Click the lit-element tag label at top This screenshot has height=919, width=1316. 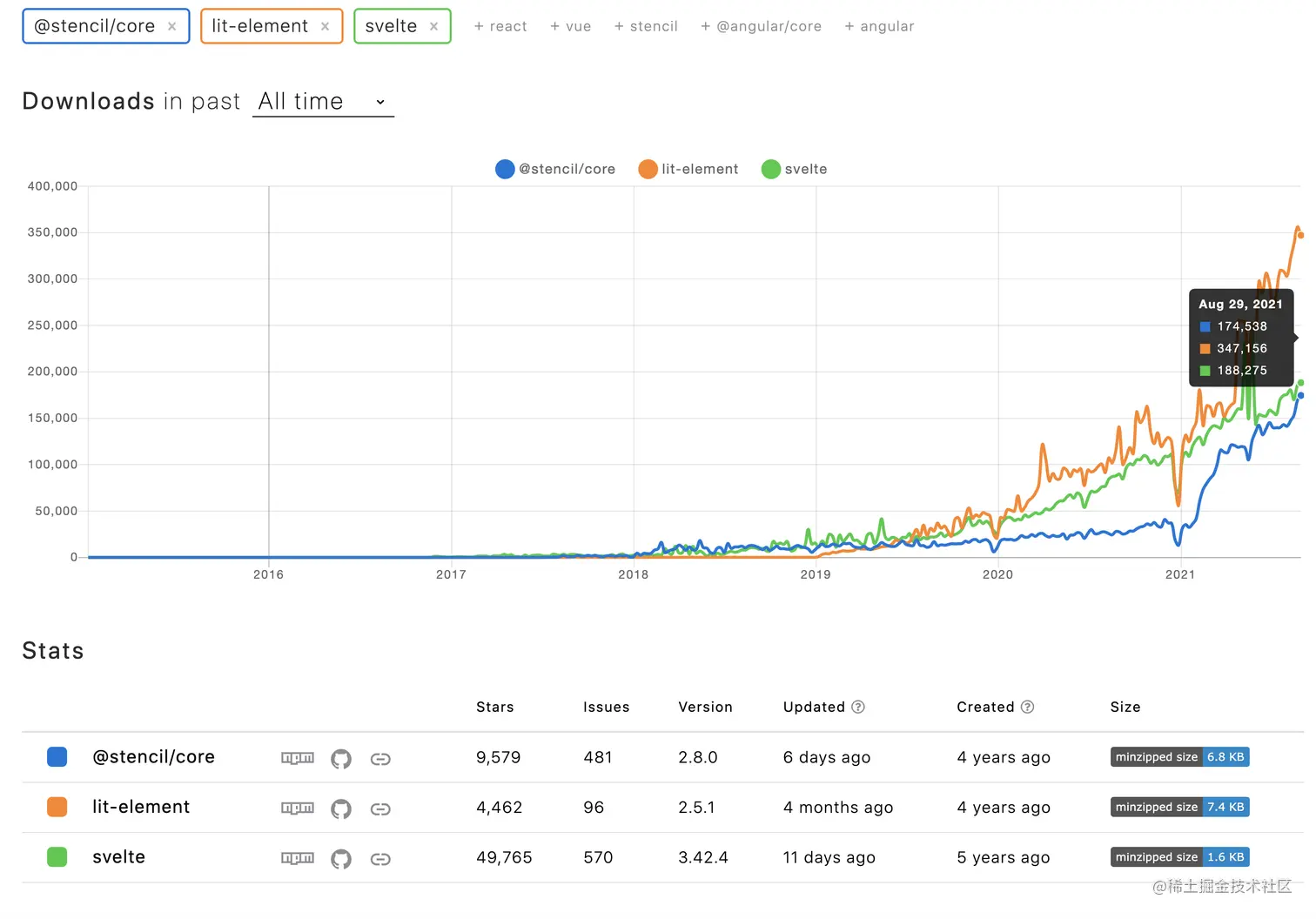tap(260, 26)
